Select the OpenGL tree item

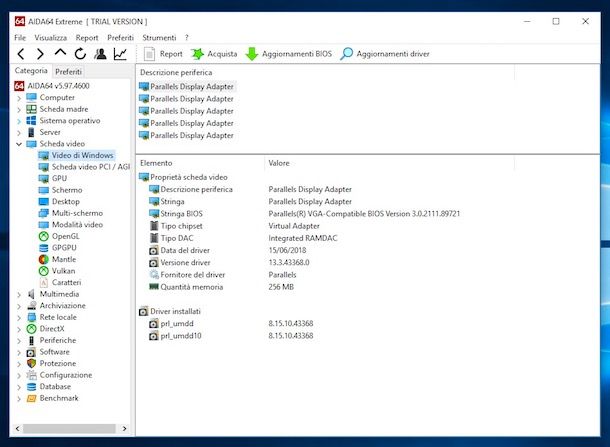pyautogui.click(x=59, y=236)
